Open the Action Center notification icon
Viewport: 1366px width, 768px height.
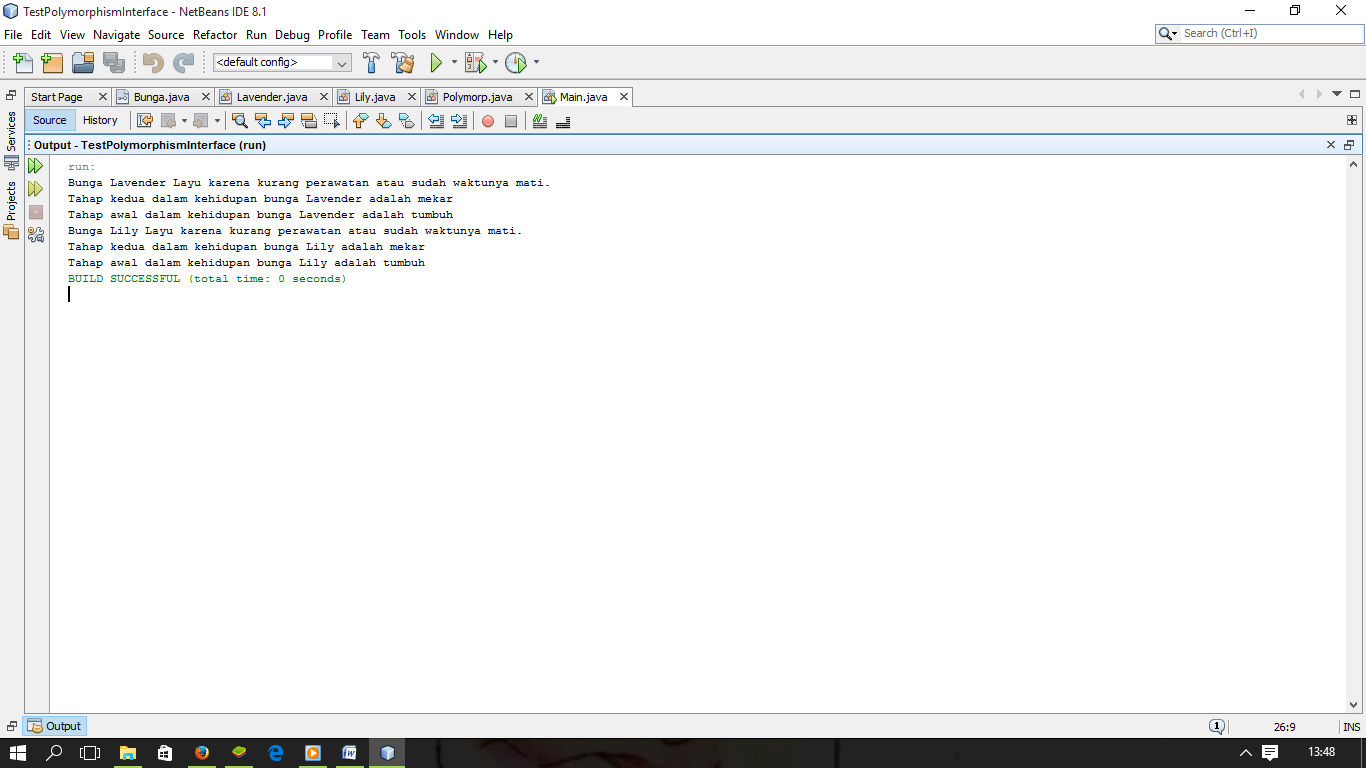(1270, 753)
